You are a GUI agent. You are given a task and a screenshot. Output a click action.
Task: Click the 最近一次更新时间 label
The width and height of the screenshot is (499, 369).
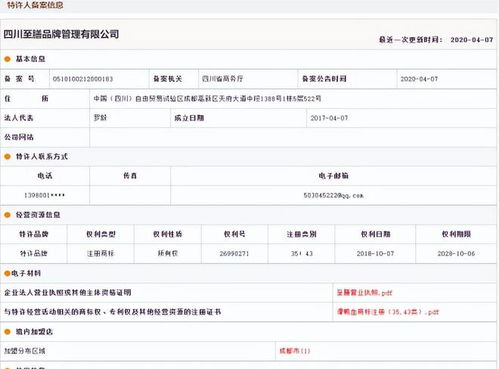coord(411,40)
